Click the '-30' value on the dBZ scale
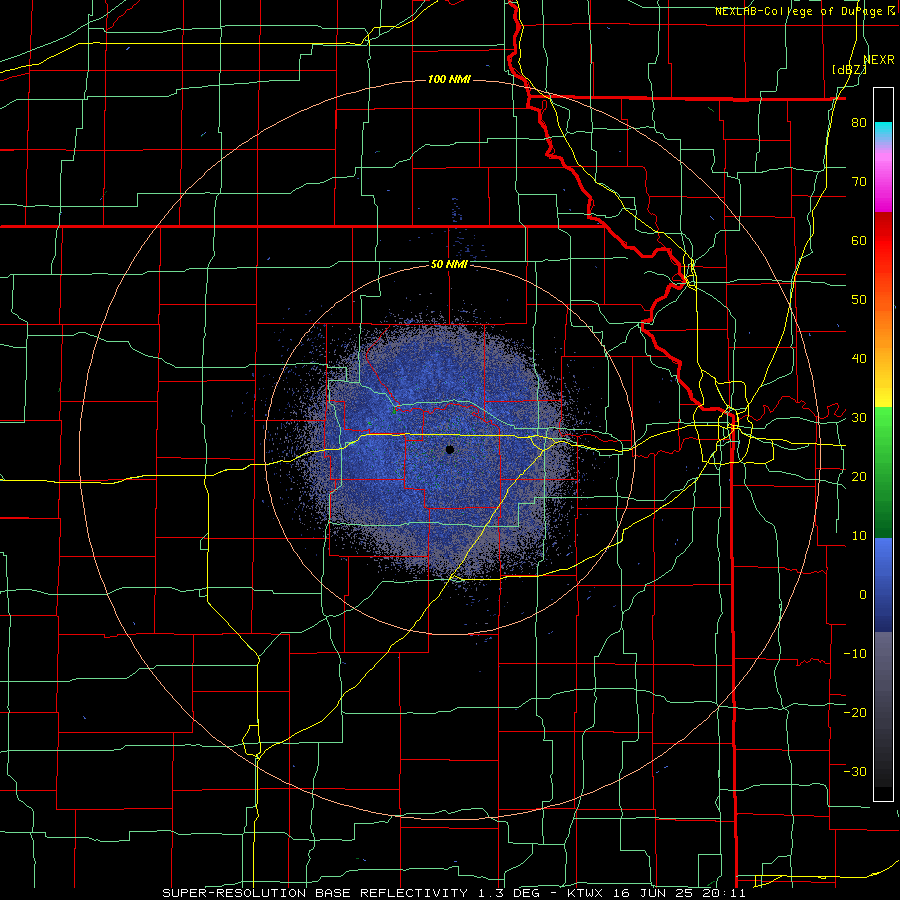 point(855,771)
